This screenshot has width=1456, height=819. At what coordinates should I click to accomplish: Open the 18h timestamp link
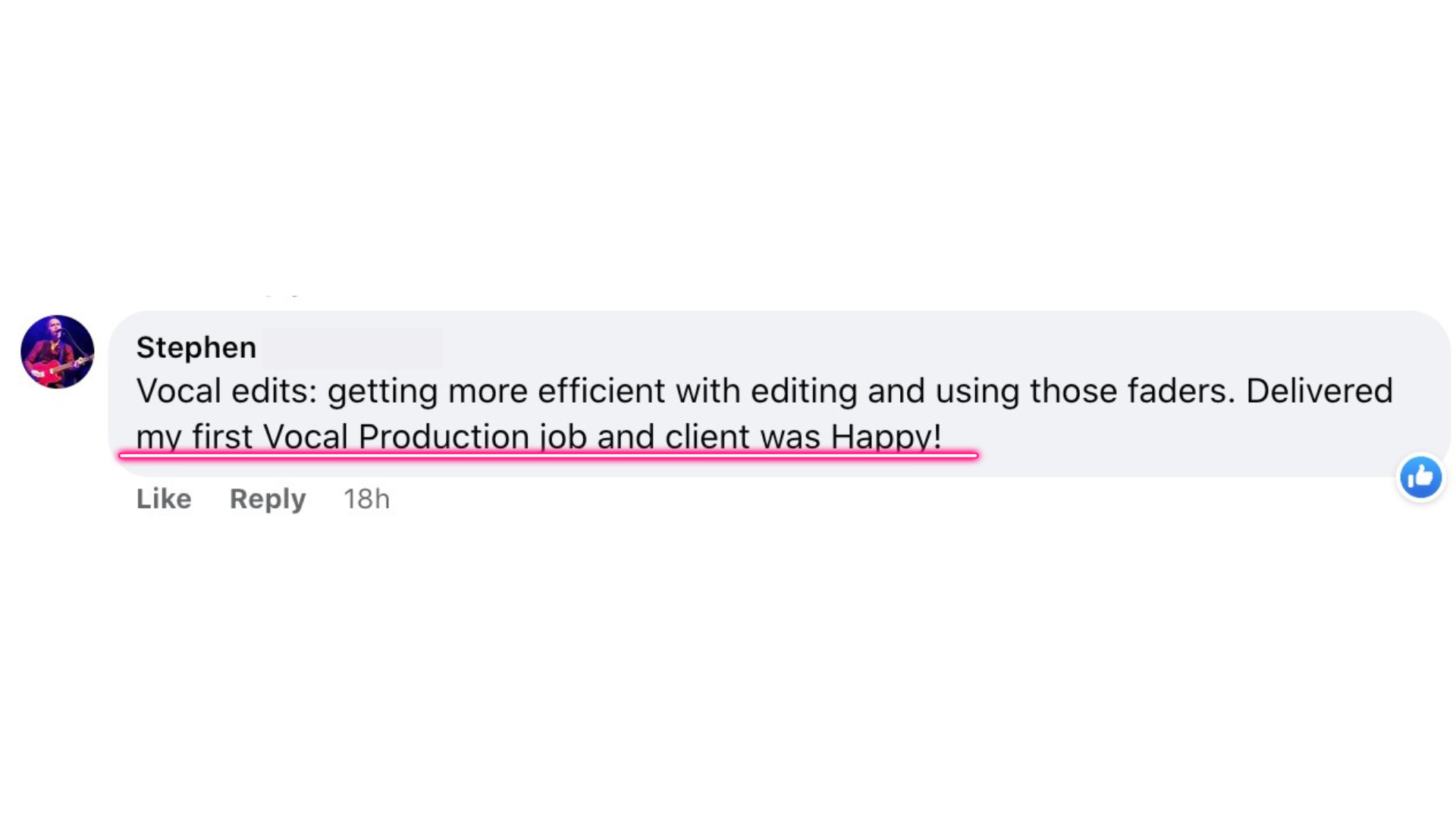367,498
